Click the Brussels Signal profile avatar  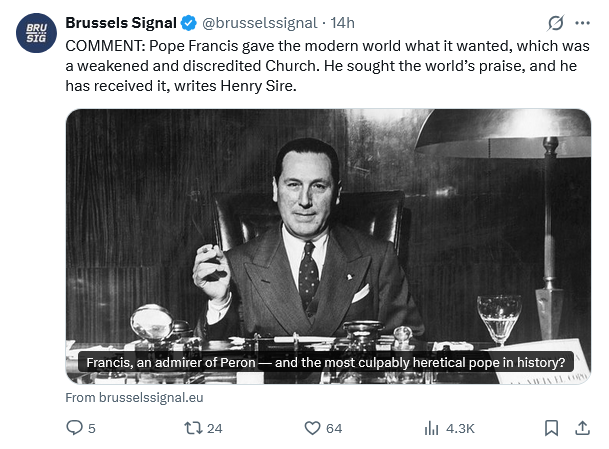click(x=36, y=34)
